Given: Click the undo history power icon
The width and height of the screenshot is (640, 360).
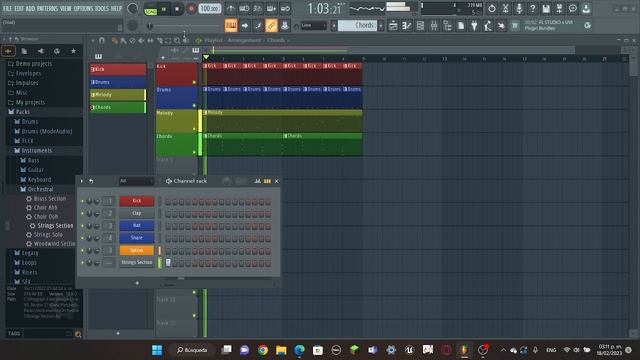Looking at the screenshot, I should (492, 9).
